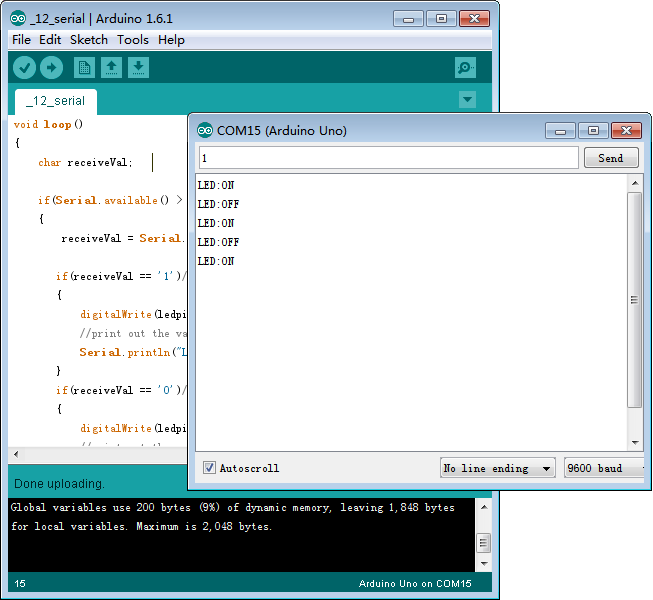The image size is (653, 600).
Task: Open the Edit menu
Action: click(50, 40)
